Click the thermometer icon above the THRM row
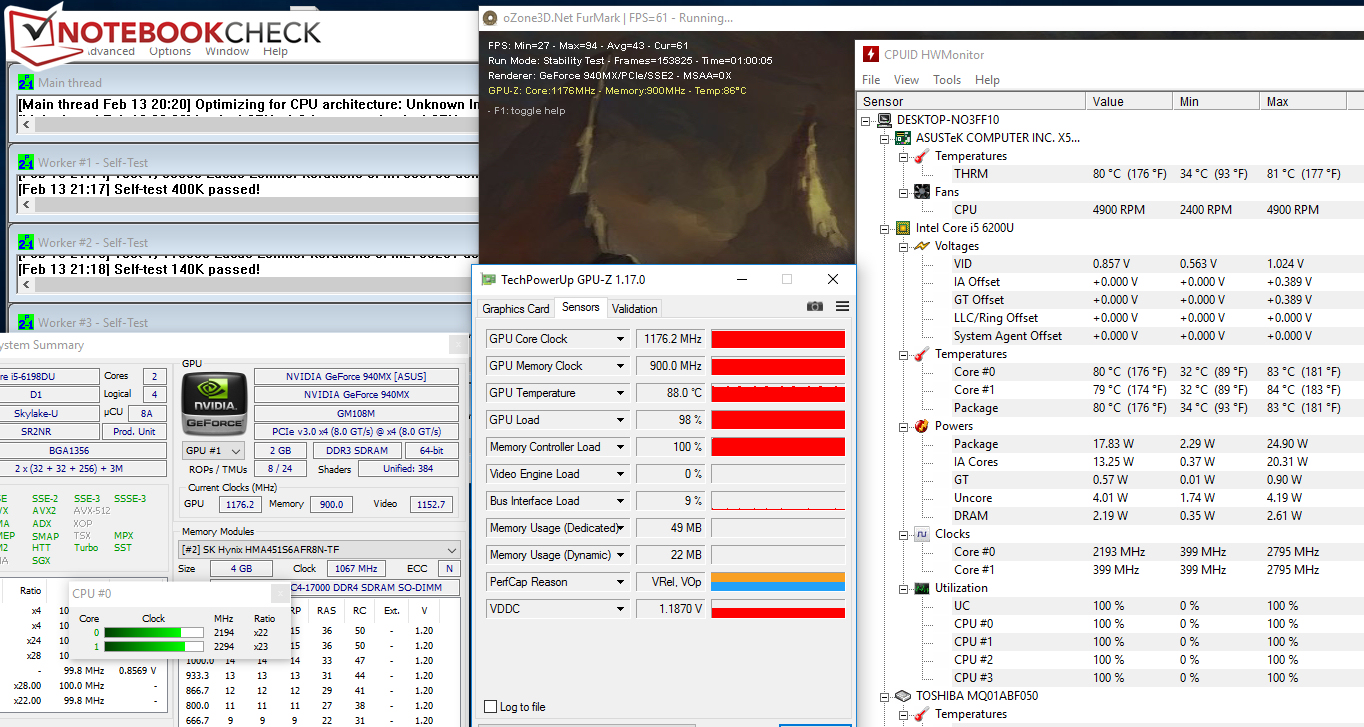Screen dimensions: 1364x727 coord(921,156)
